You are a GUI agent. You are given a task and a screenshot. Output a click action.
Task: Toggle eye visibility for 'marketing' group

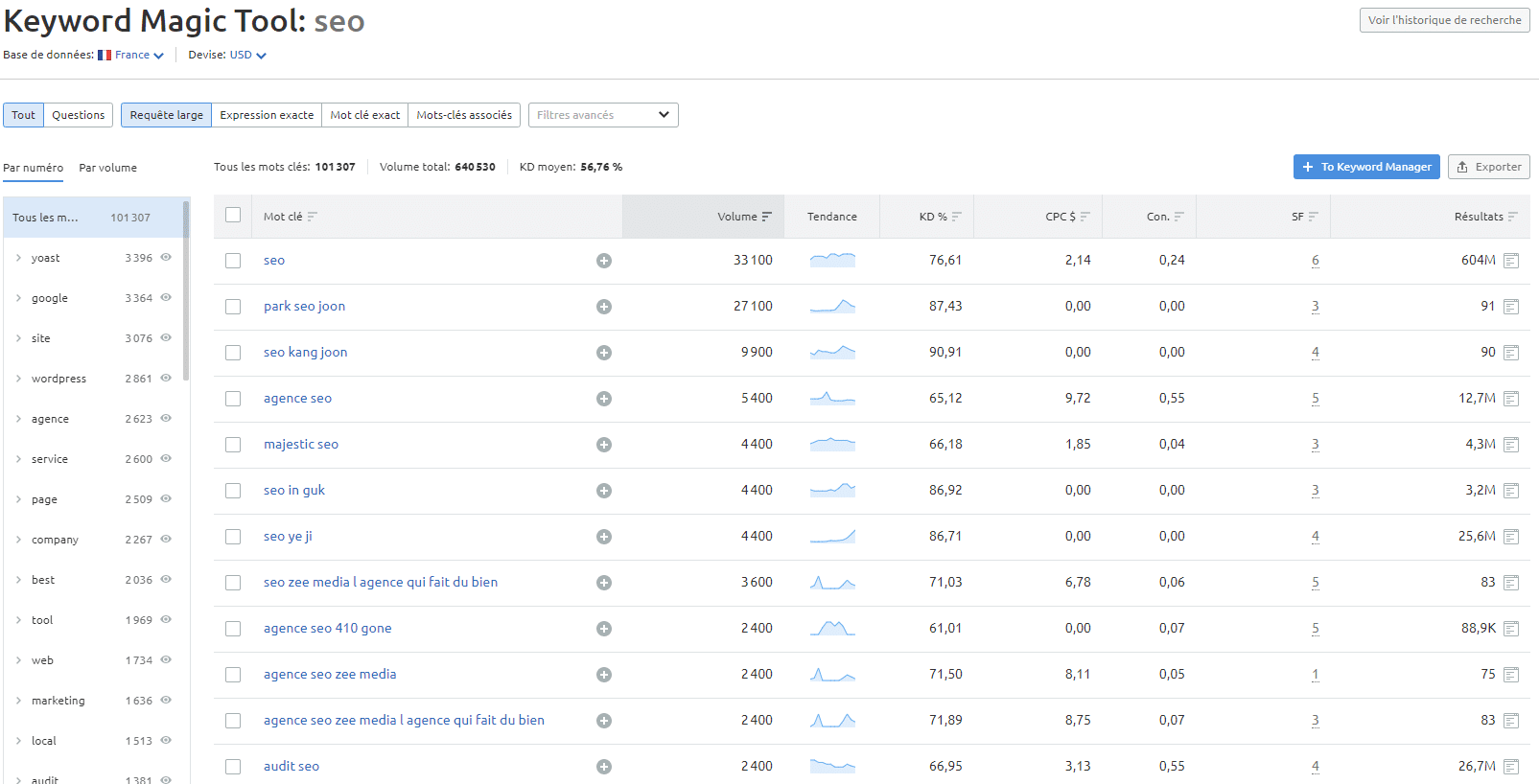tap(166, 700)
